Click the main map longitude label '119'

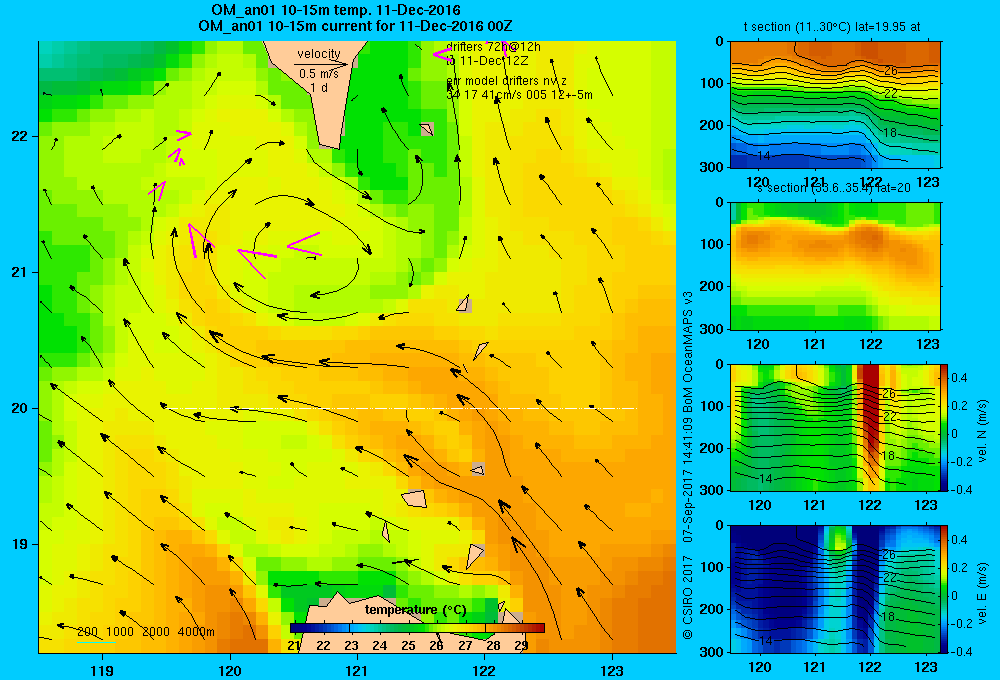pyautogui.click(x=102, y=670)
